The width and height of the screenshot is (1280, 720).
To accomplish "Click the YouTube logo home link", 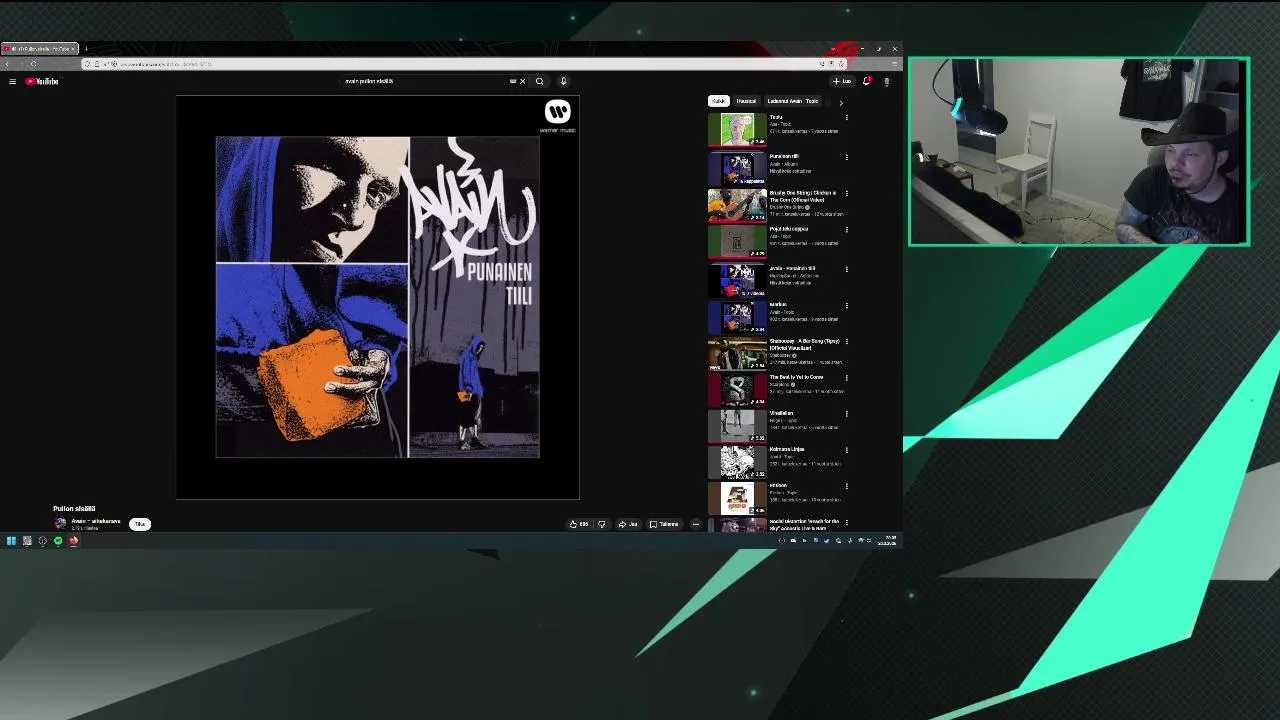I will coord(42,81).
